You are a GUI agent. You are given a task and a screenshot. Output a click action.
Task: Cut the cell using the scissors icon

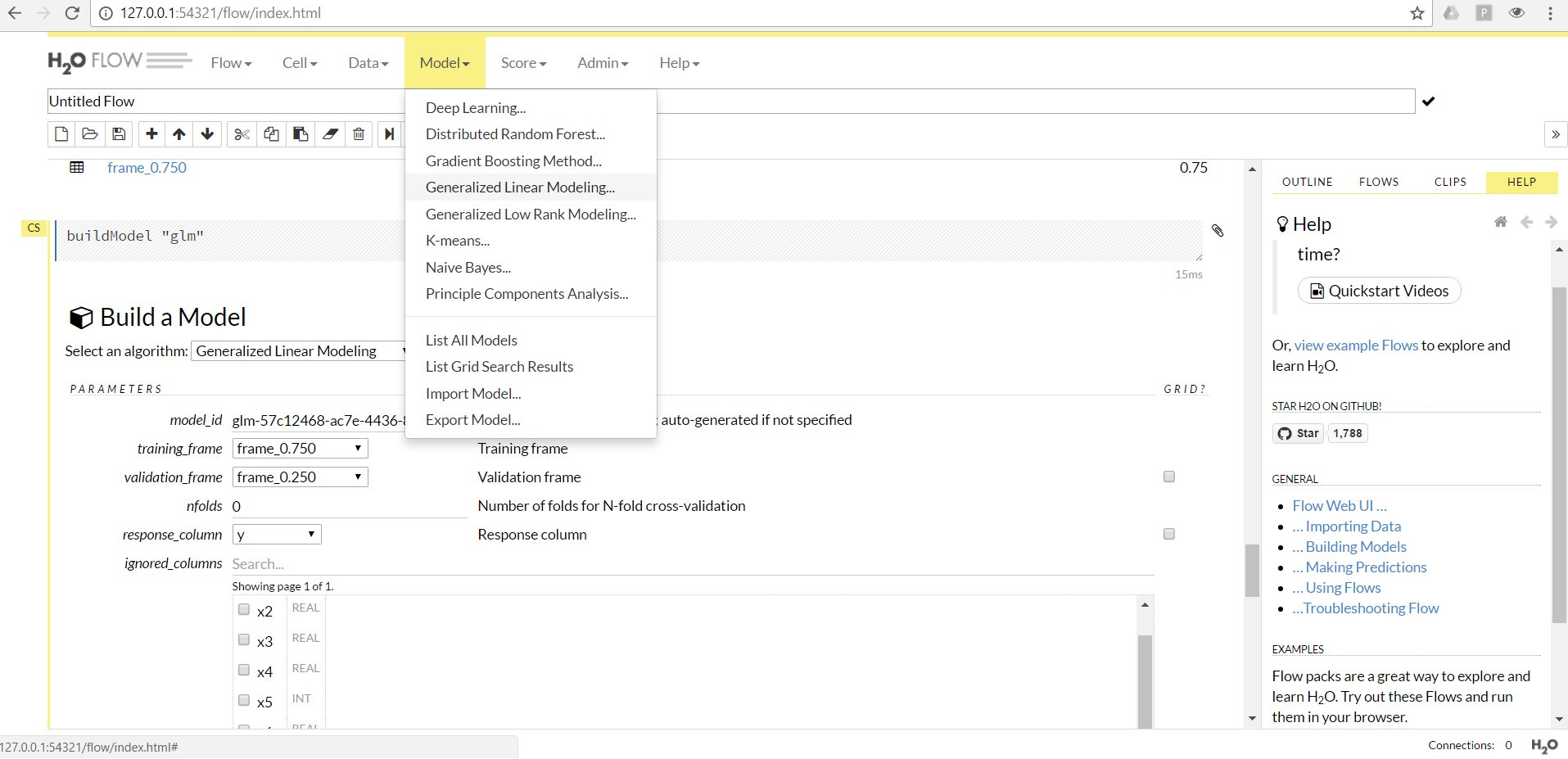click(x=242, y=134)
